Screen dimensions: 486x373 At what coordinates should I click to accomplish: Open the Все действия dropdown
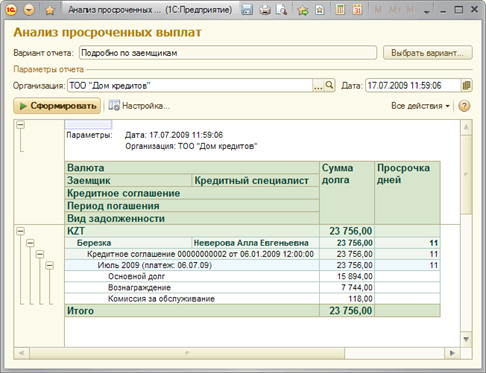[420, 106]
